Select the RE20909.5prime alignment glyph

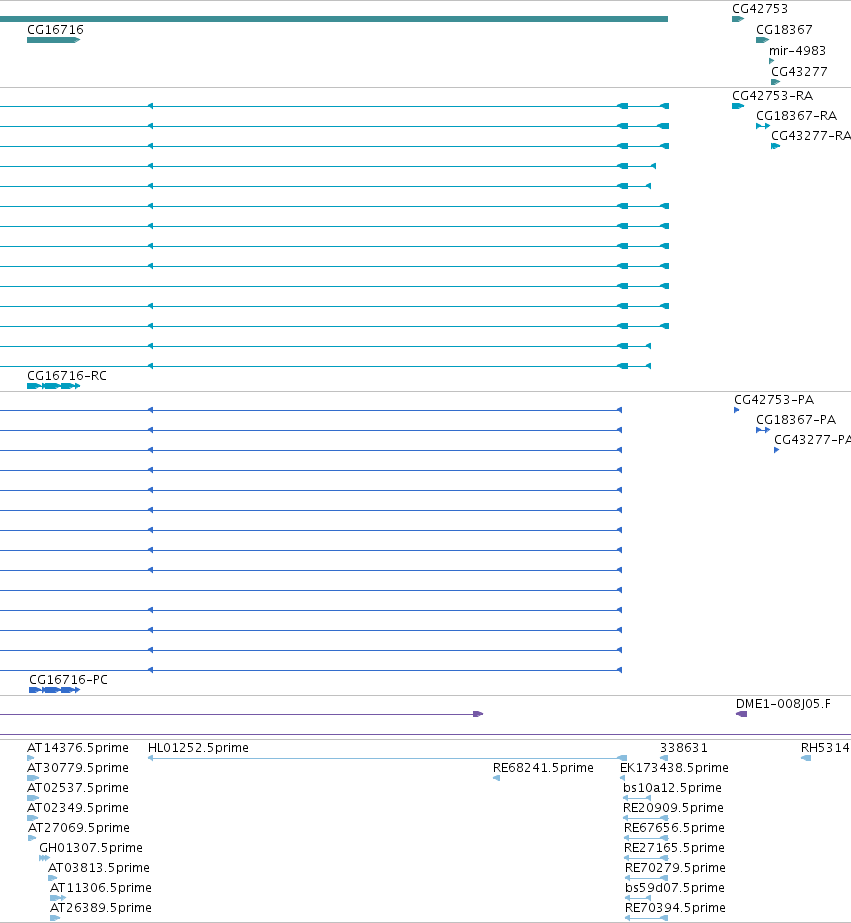646,818
